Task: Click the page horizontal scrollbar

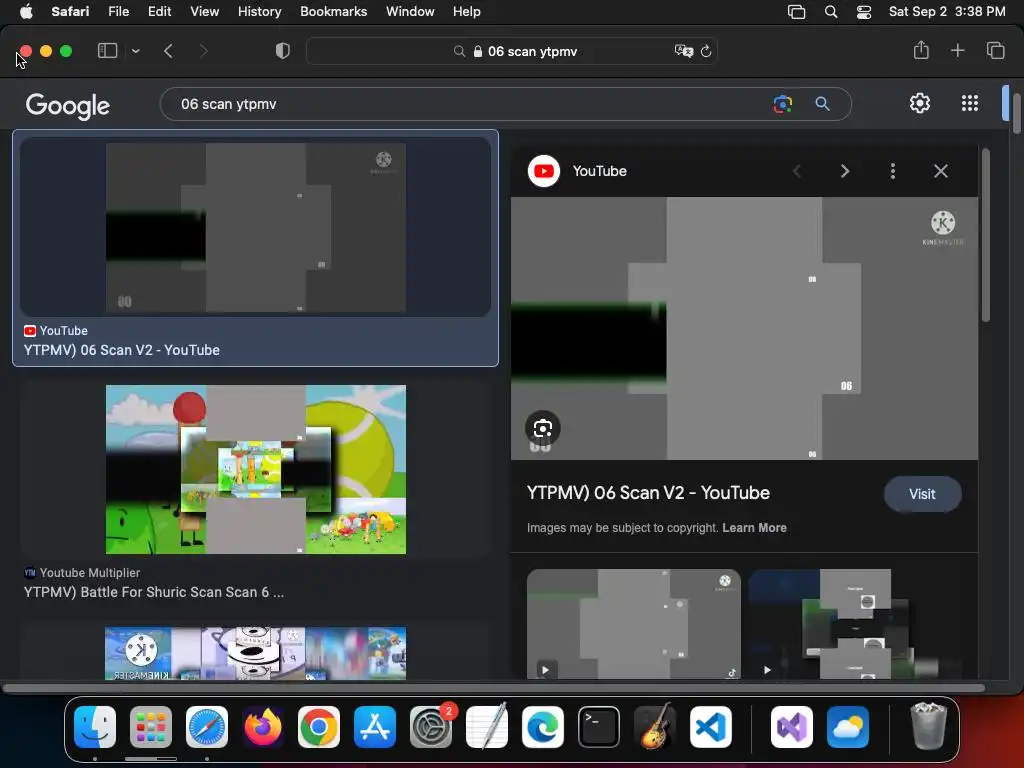Action: click(494, 688)
